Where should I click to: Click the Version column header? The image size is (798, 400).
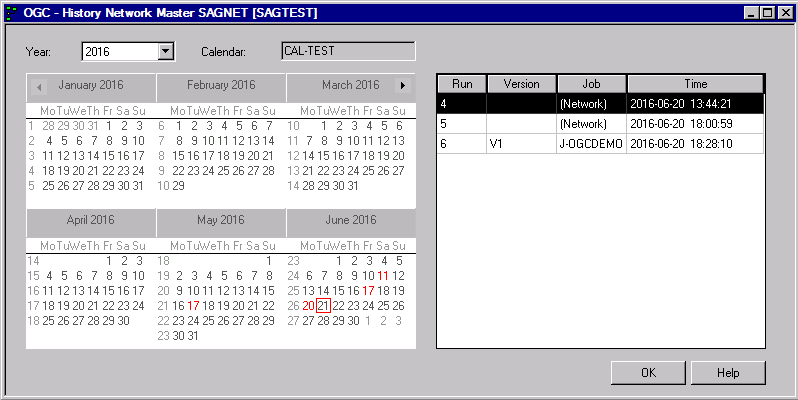(522, 84)
